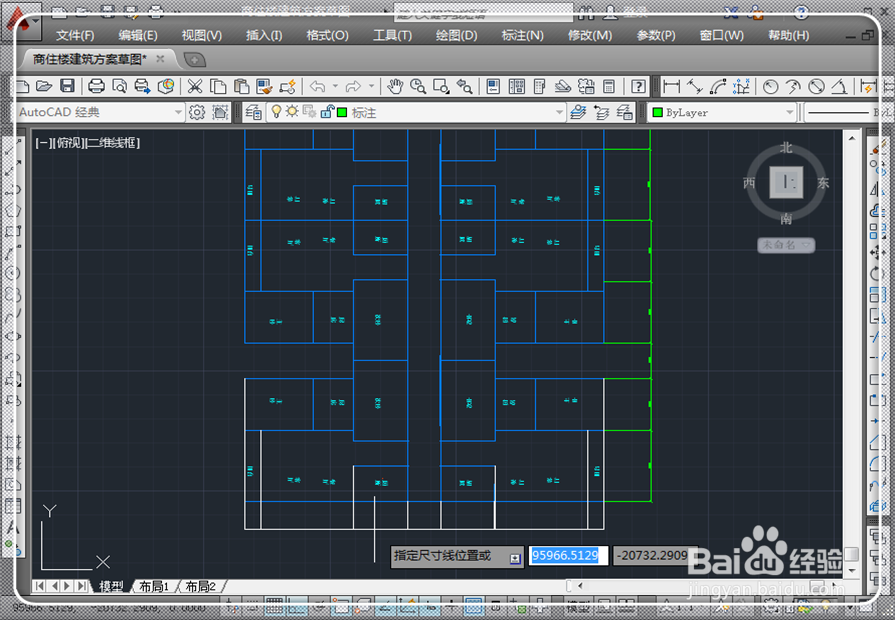
Task: Open the 文件(F) menu
Action: click(75, 35)
